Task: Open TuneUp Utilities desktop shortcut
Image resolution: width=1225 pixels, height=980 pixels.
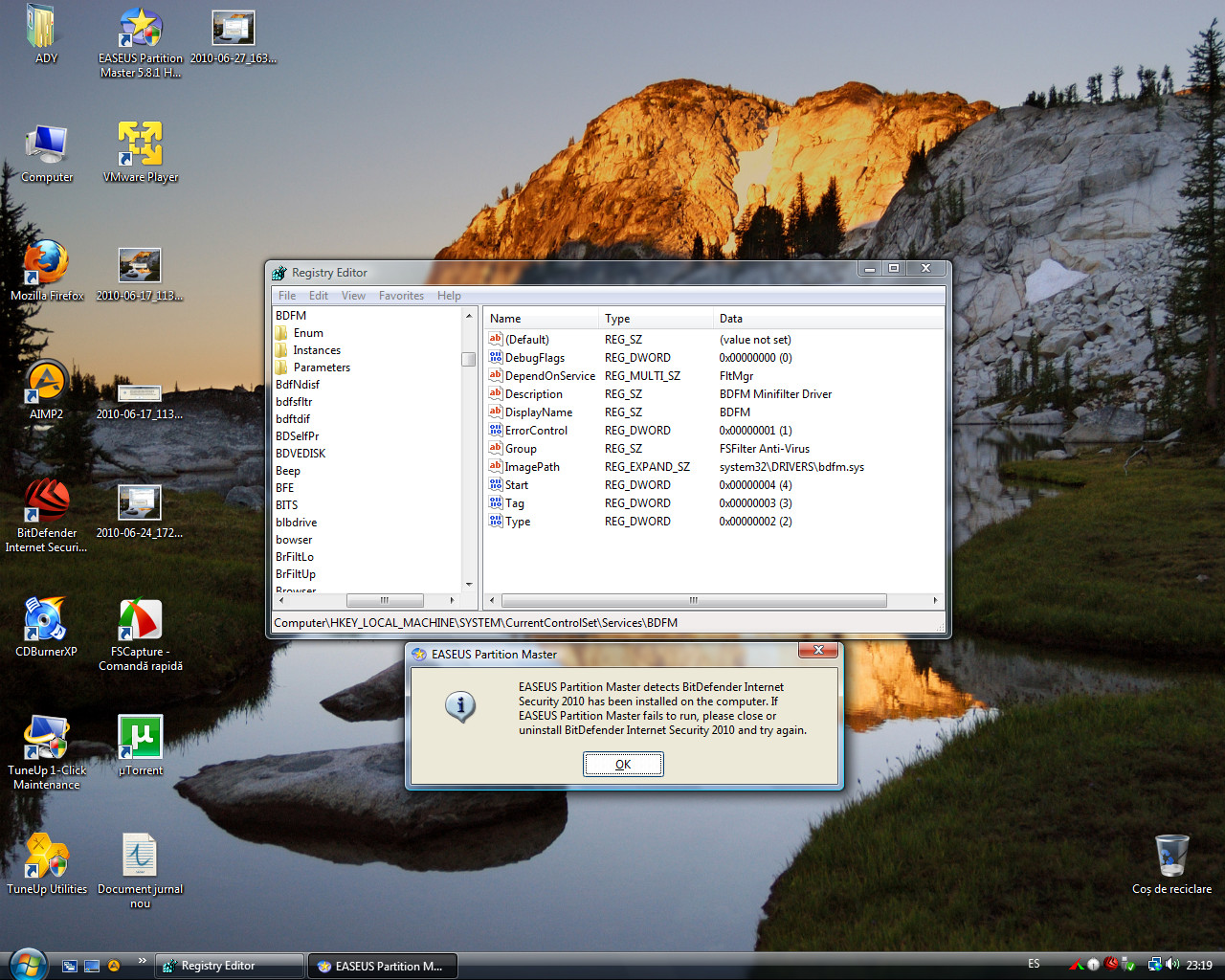Action: (x=46, y=865)
